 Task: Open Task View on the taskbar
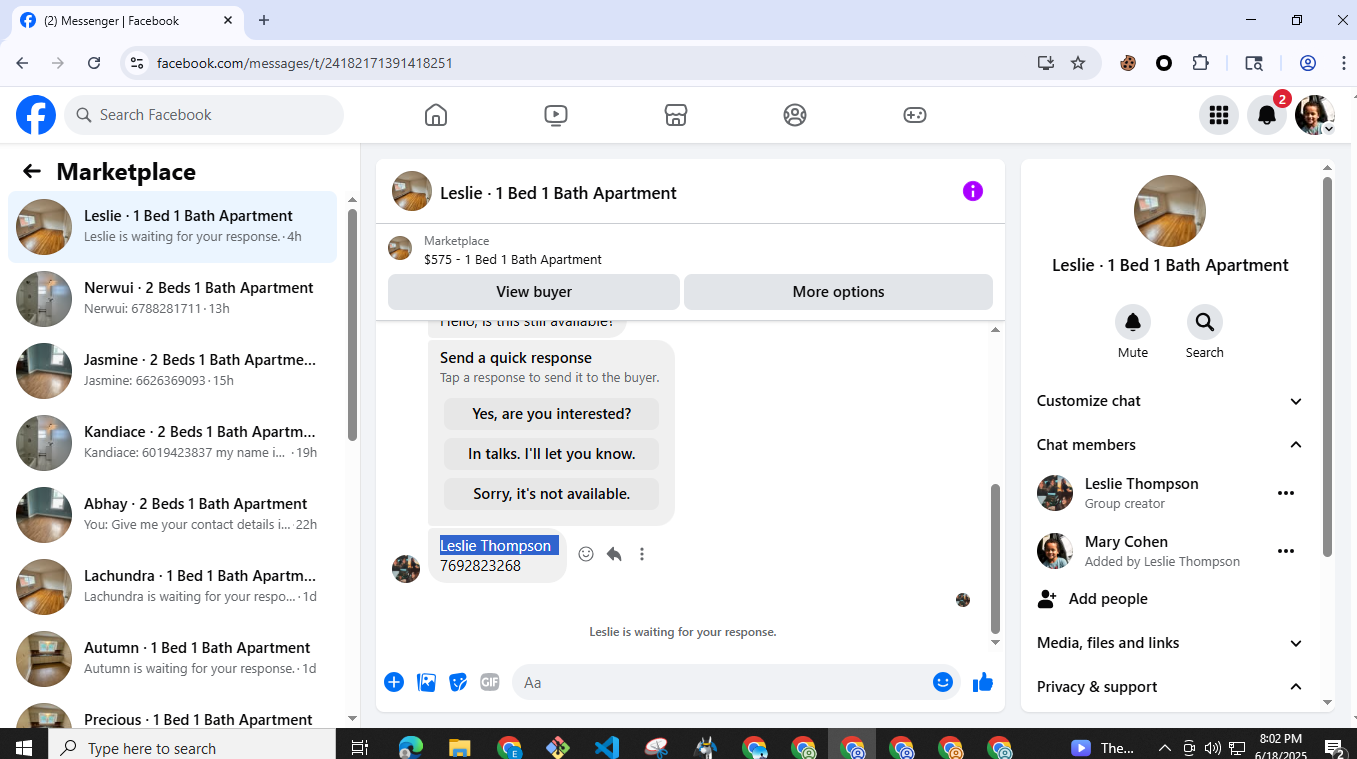[x=360, y=747]
